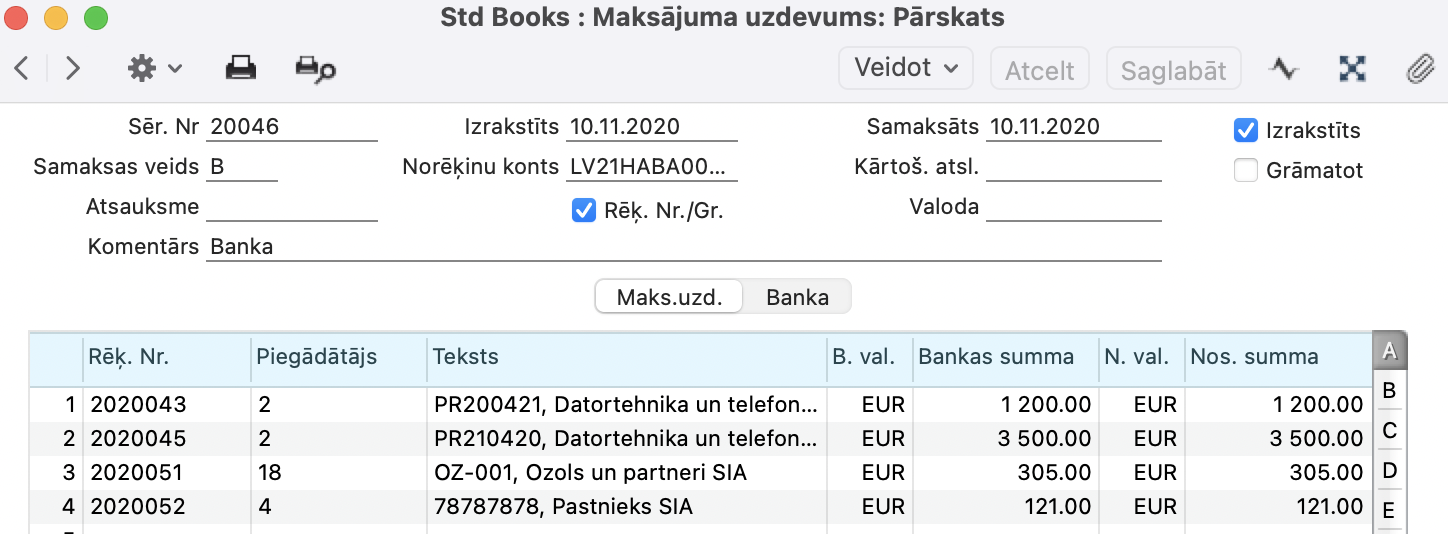Open the gear actions menu

click(x=154, y=68)
